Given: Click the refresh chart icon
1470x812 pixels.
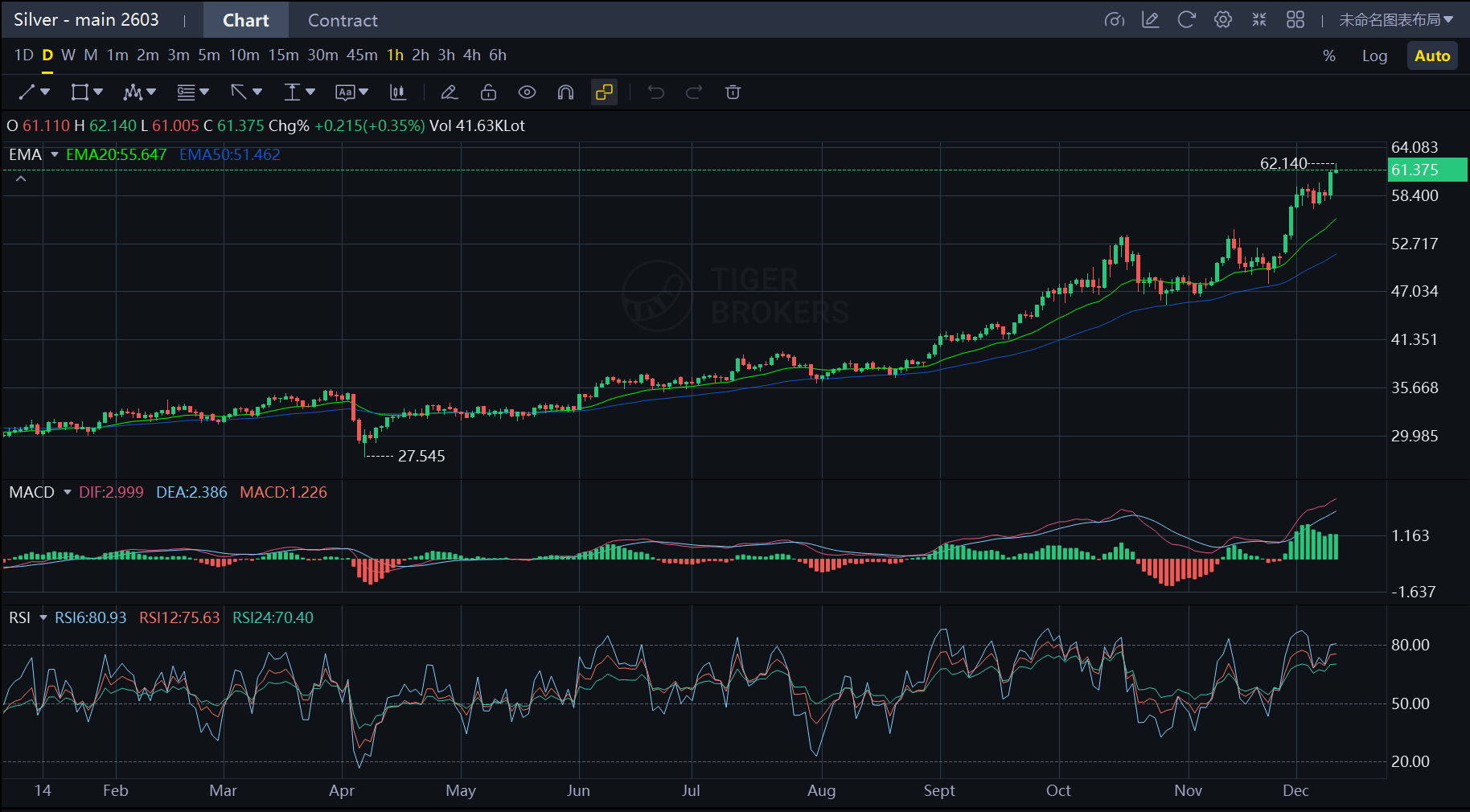Looking at the screenshot, I should pos(1186,20).
